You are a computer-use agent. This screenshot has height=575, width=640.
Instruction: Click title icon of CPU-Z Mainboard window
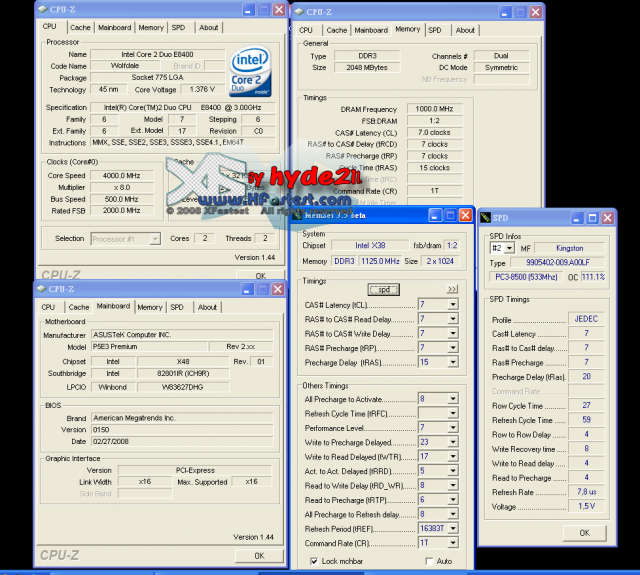coord(42,289)
